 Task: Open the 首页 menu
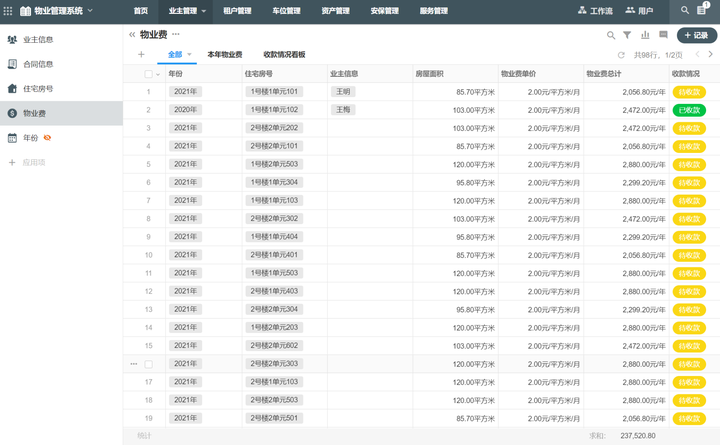pyautogui.click(x=141, y=11)
